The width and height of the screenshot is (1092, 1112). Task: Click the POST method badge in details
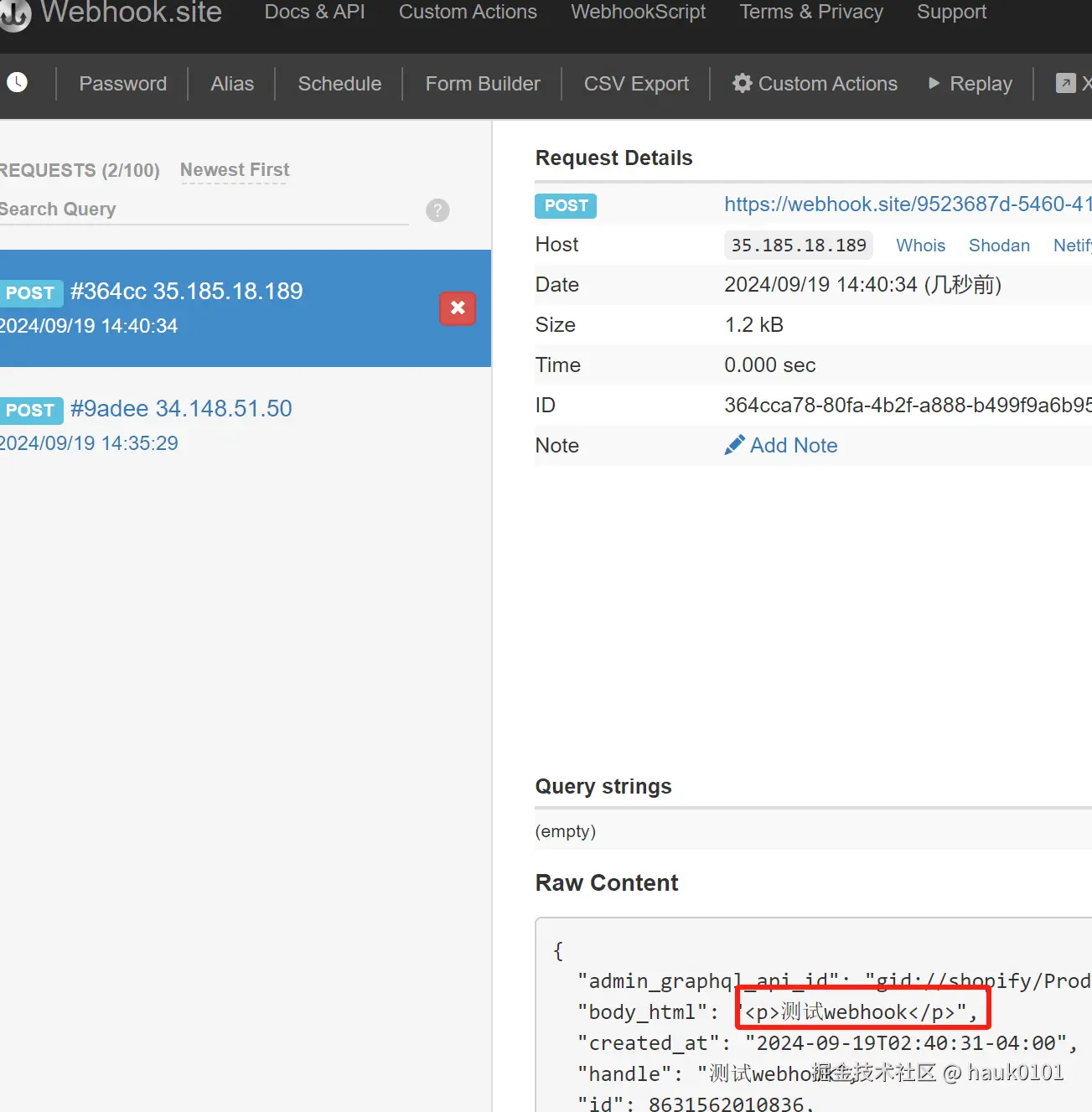[566, 205]
